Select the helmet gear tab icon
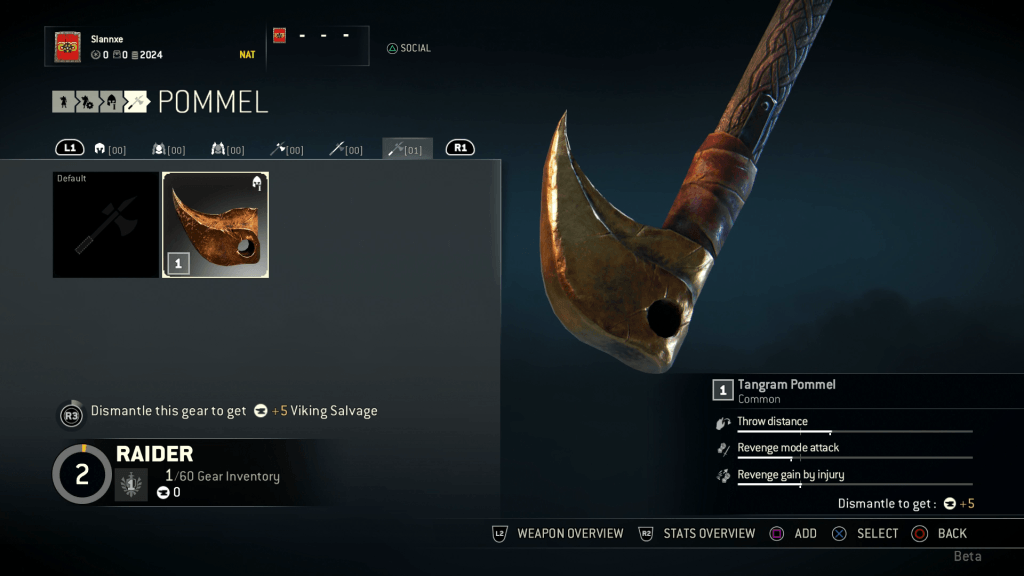Viewport: 1024px width, 576px height. [100, 149]
